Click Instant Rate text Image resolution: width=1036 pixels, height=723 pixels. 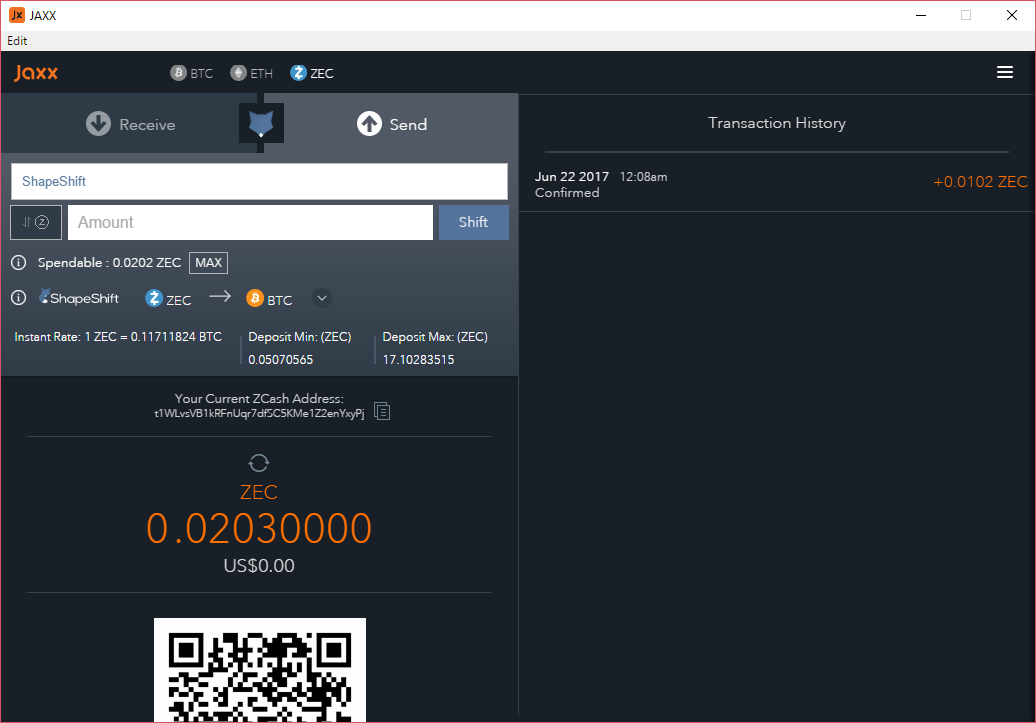(x=118, y=336)
